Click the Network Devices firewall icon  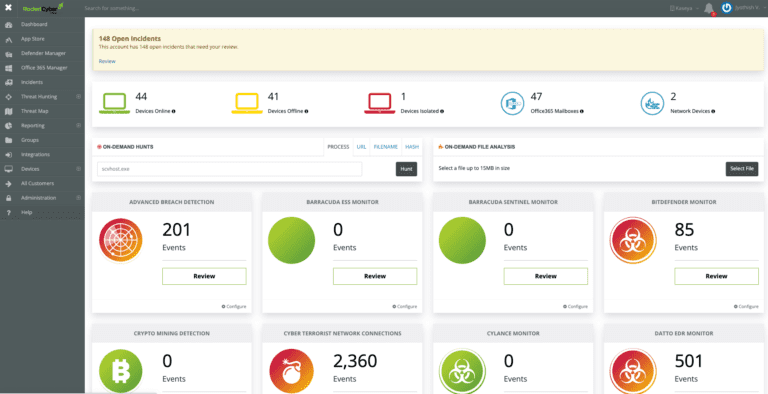(652, 103)
